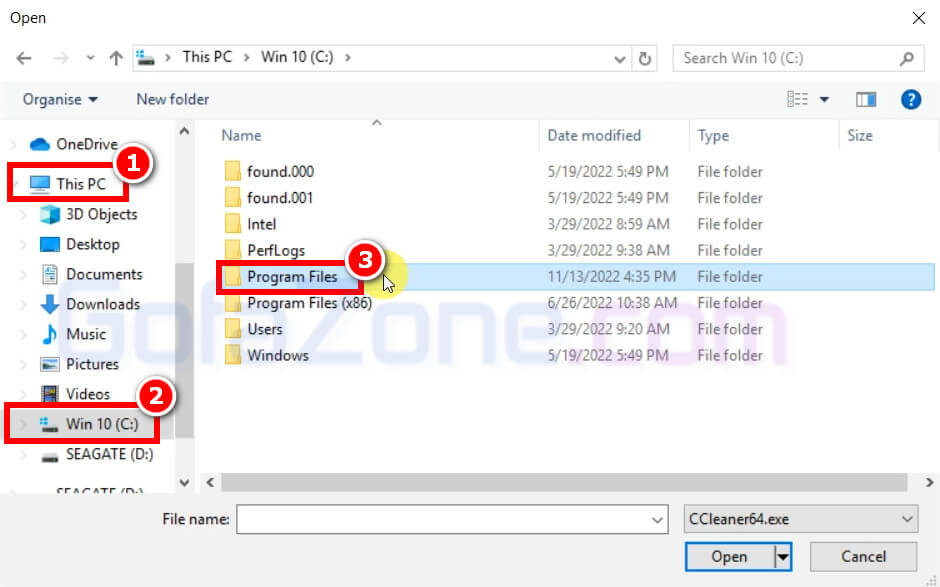Viewport: 940px width, 587px height.
Task: Sort files by the Name column
Action: coord(241,136)
